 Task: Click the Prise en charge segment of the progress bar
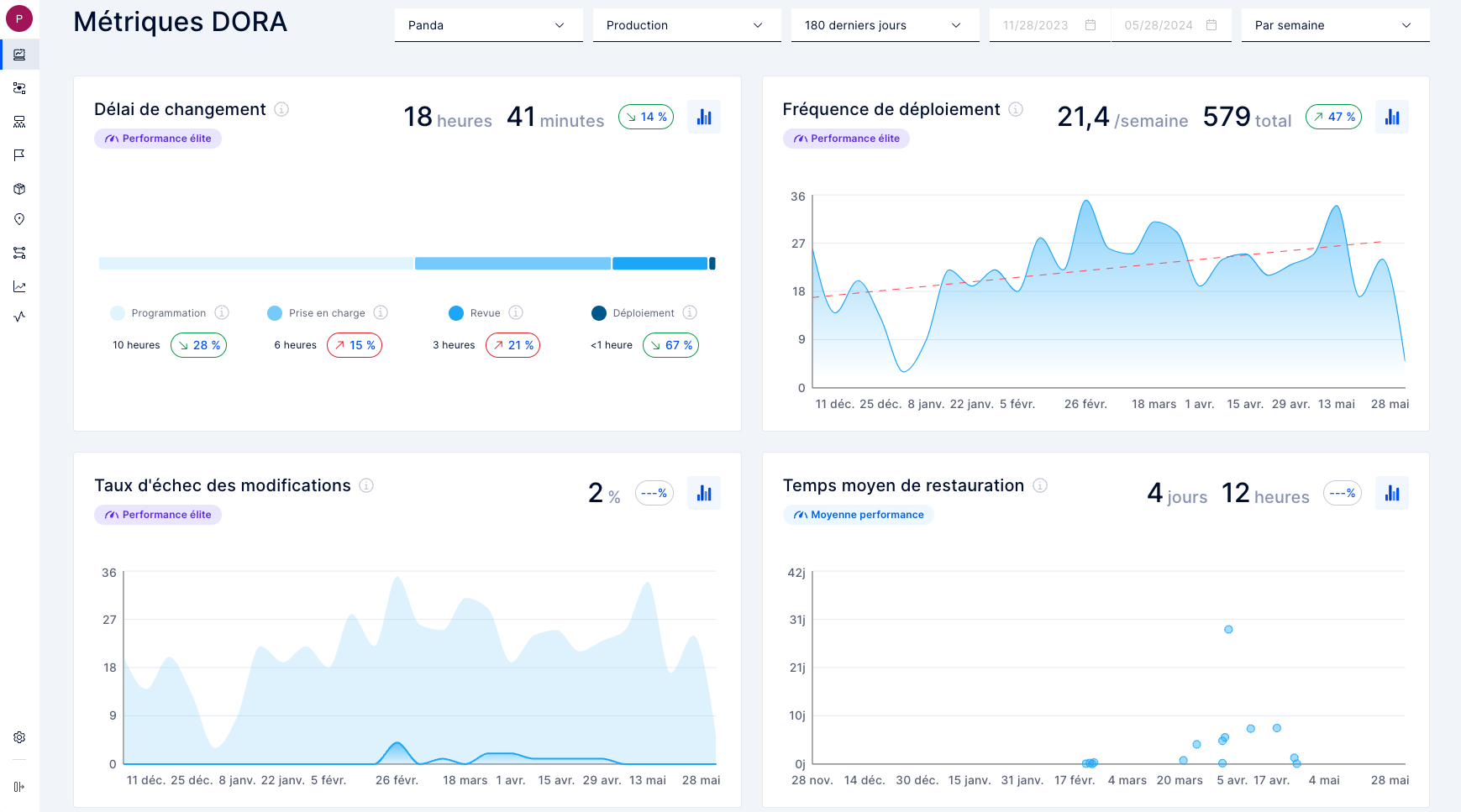(x=512, y=264)
